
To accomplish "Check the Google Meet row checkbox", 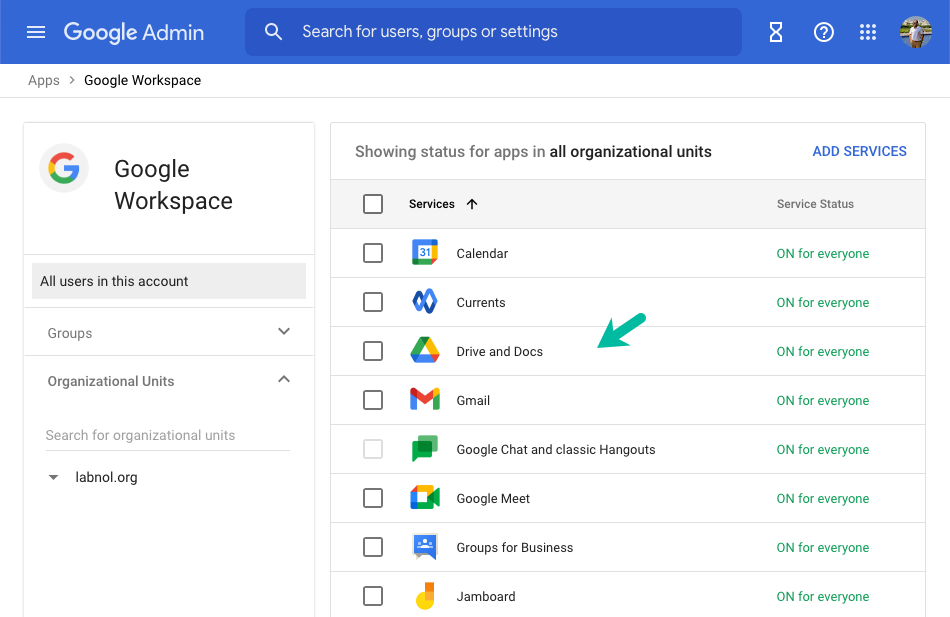I will 373,498.
